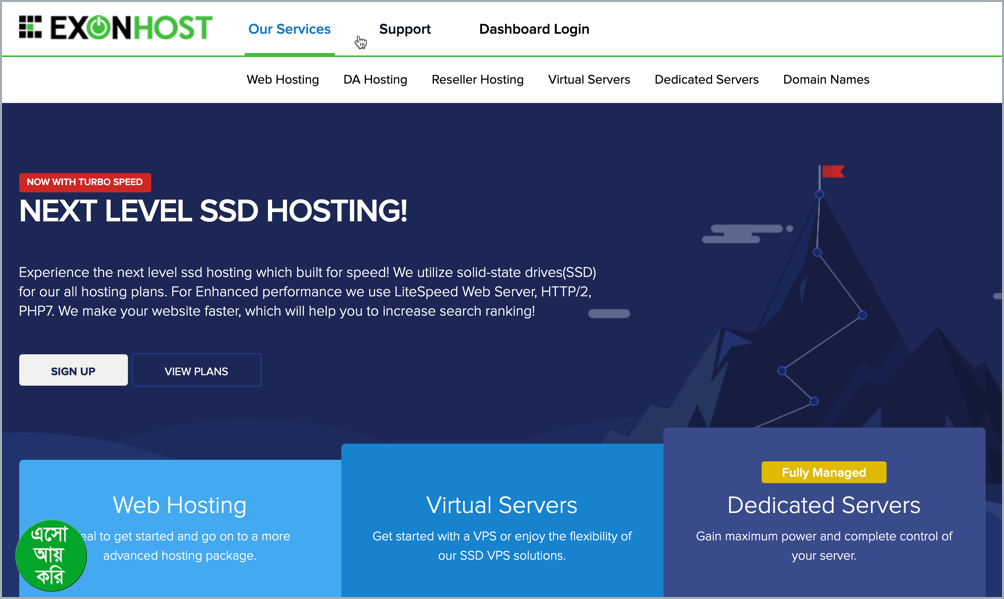Open DA Hosting submenu link

[x=375, y=79]
